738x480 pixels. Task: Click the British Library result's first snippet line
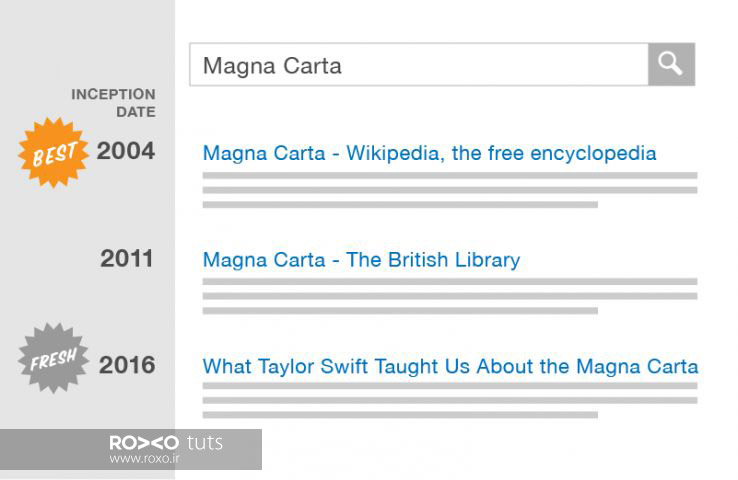click(450, 282)
